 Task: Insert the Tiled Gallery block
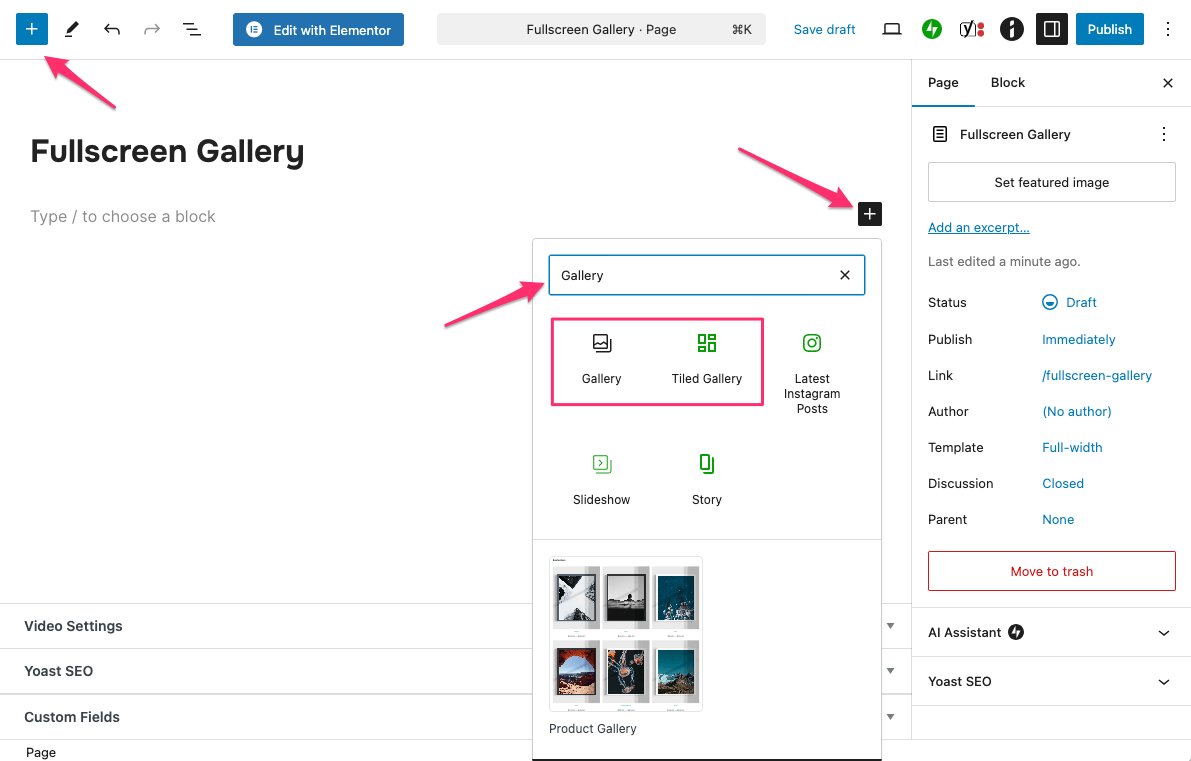click(x=706, y=360)
